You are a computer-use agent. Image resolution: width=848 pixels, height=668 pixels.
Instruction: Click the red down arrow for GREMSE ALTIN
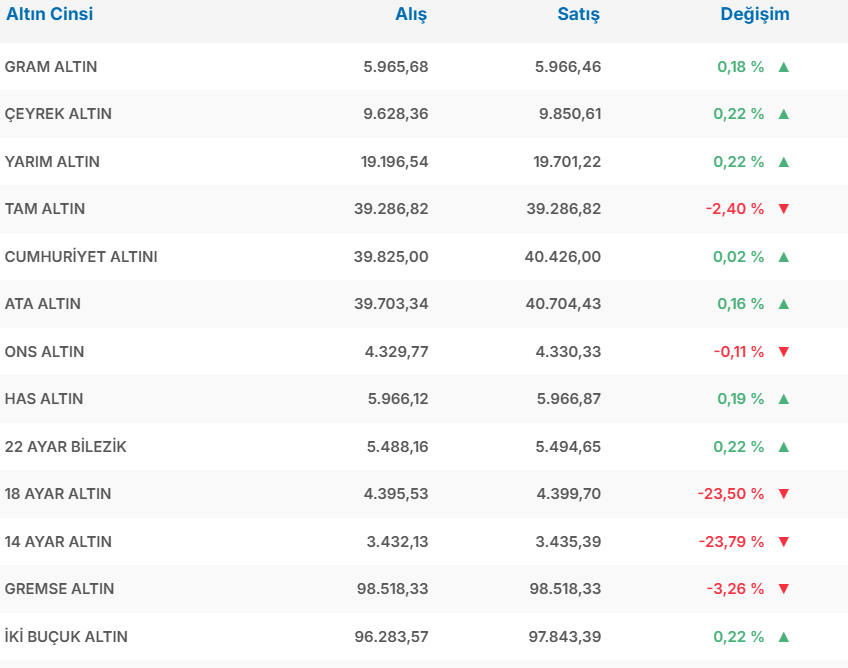pyautogui.click(x=783, y=589)
